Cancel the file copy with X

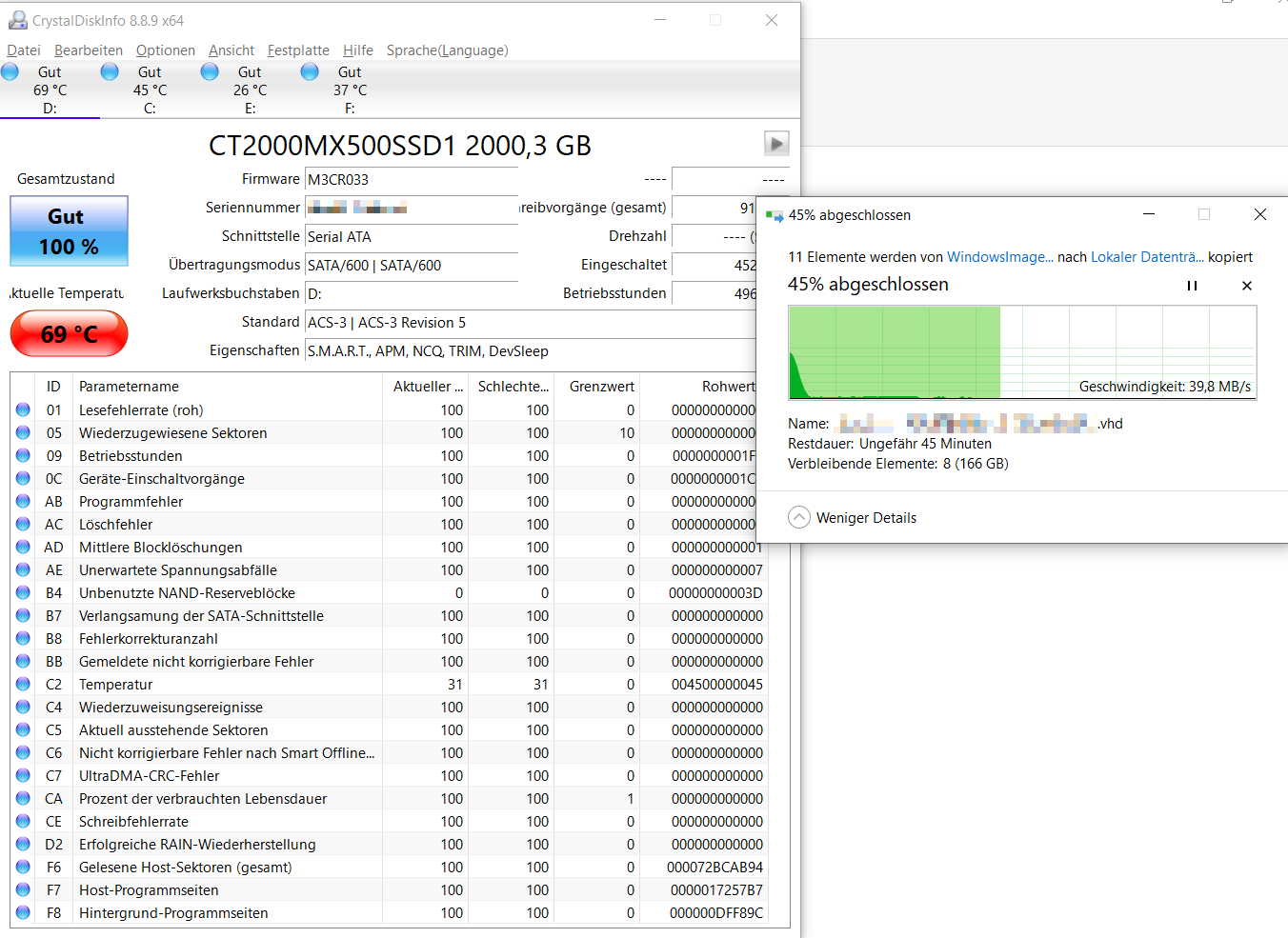click(x=1247, y=286)
